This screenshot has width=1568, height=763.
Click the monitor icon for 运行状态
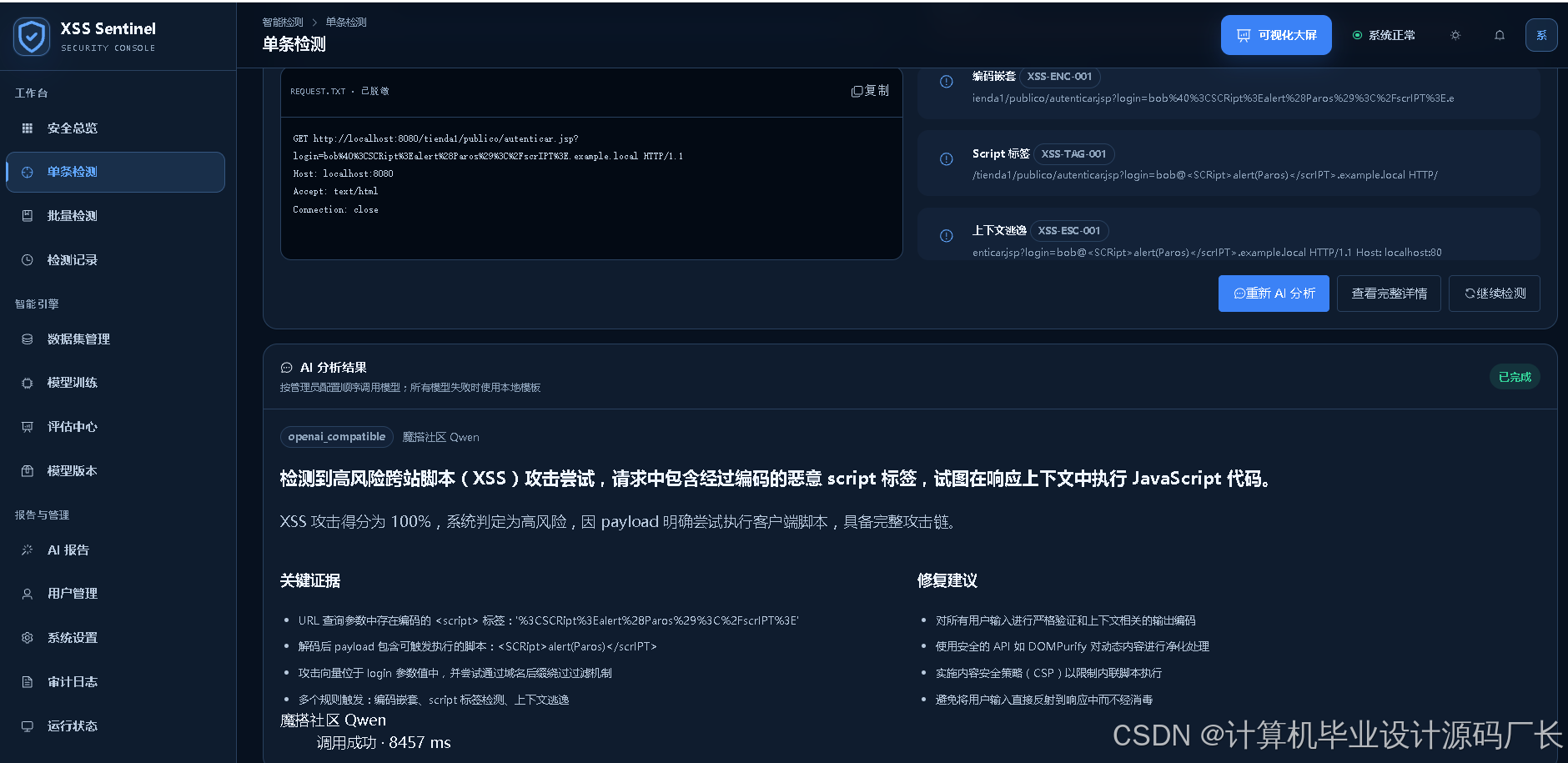click(x=28, y=726)
